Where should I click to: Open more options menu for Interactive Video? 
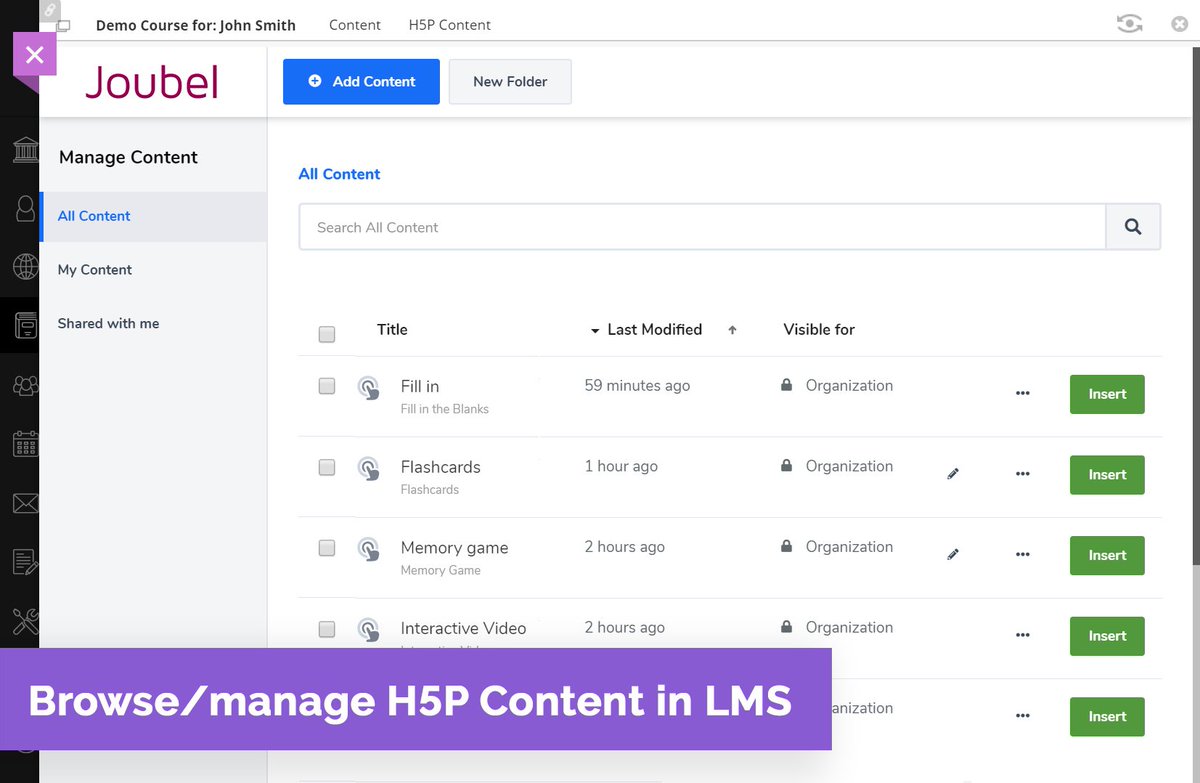click(1022, 636)
